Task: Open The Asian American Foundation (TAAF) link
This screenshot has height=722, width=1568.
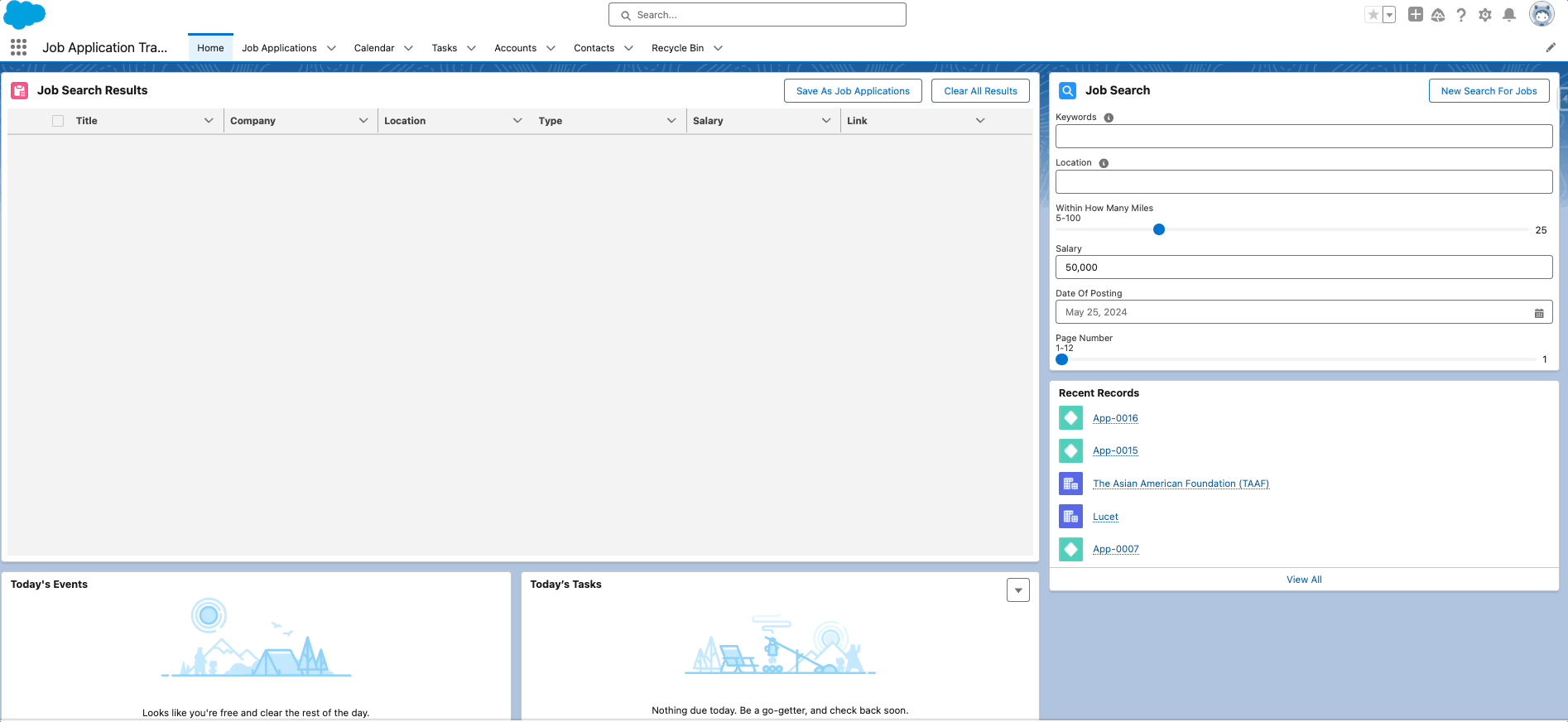Action: coord(1181,484)
